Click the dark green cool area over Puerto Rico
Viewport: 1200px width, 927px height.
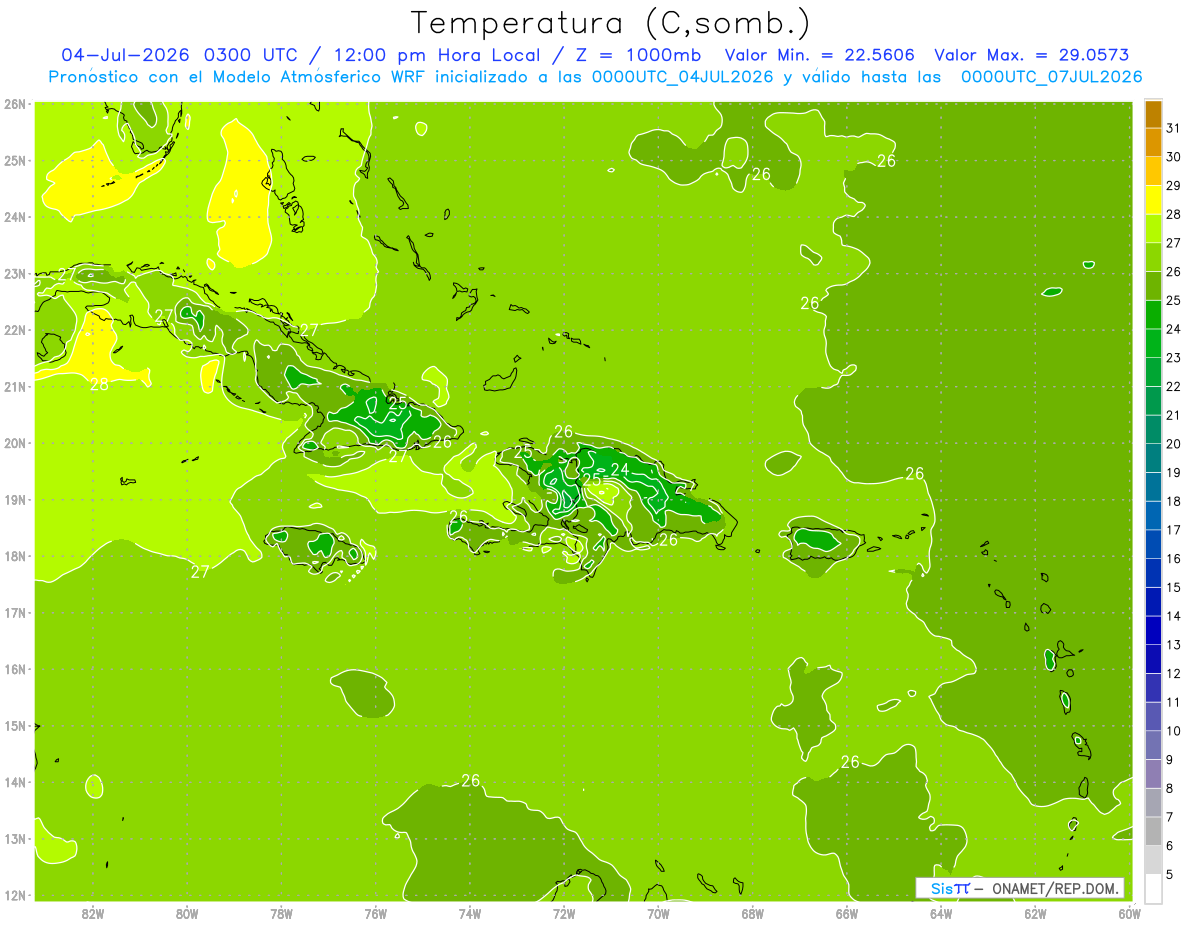coord(818,540)
